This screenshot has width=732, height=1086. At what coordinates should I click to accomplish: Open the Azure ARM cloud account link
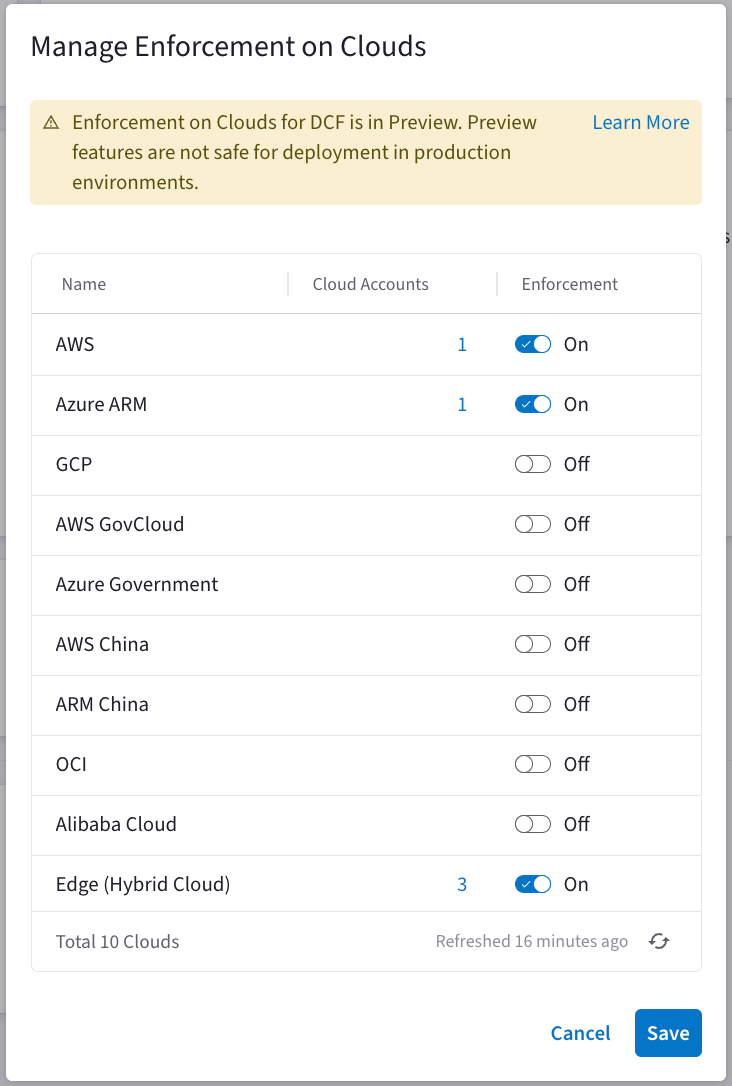click(x=462, y=403)
